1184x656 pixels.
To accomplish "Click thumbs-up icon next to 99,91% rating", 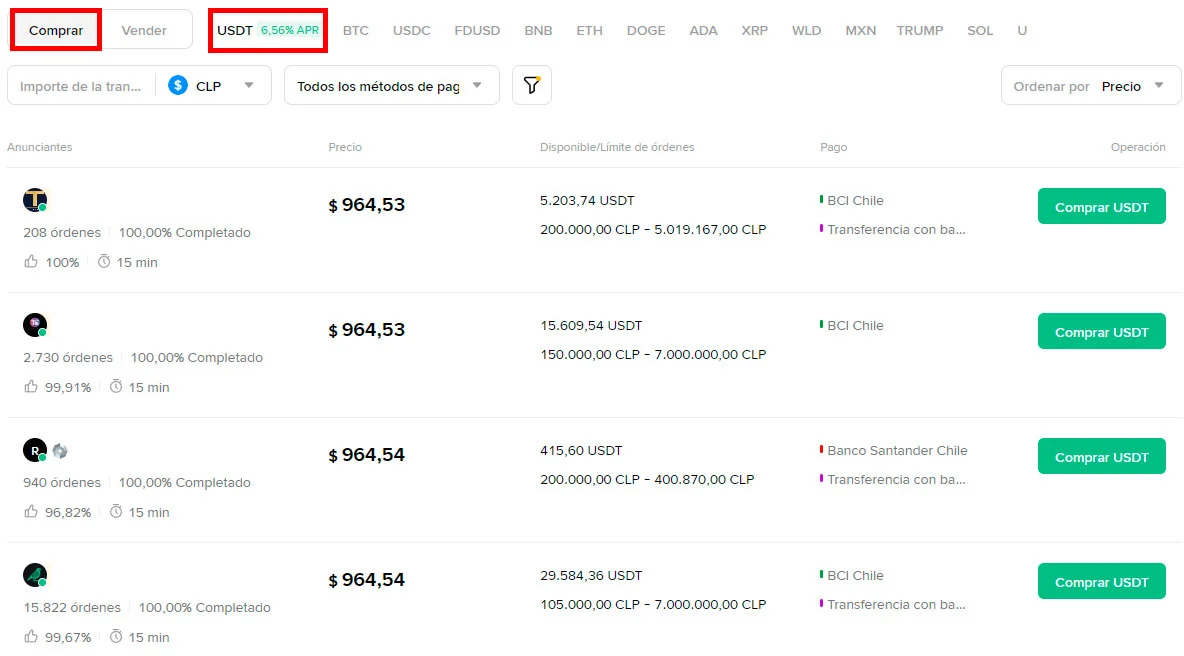I will [x=31, y=387].
